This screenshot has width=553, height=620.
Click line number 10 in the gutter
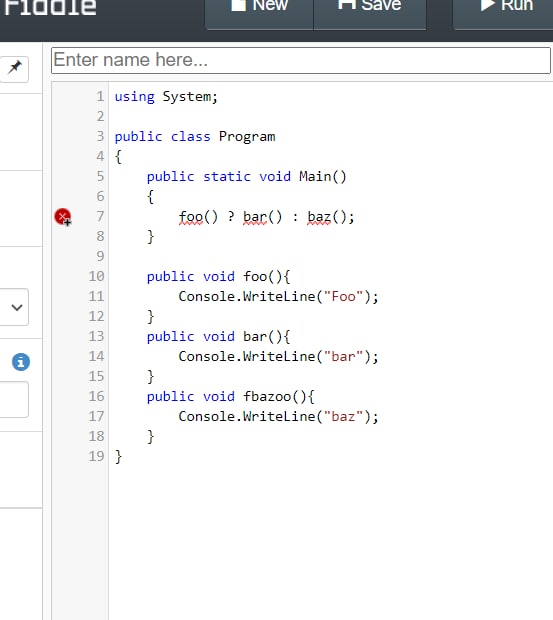click(x=96, y=276)
